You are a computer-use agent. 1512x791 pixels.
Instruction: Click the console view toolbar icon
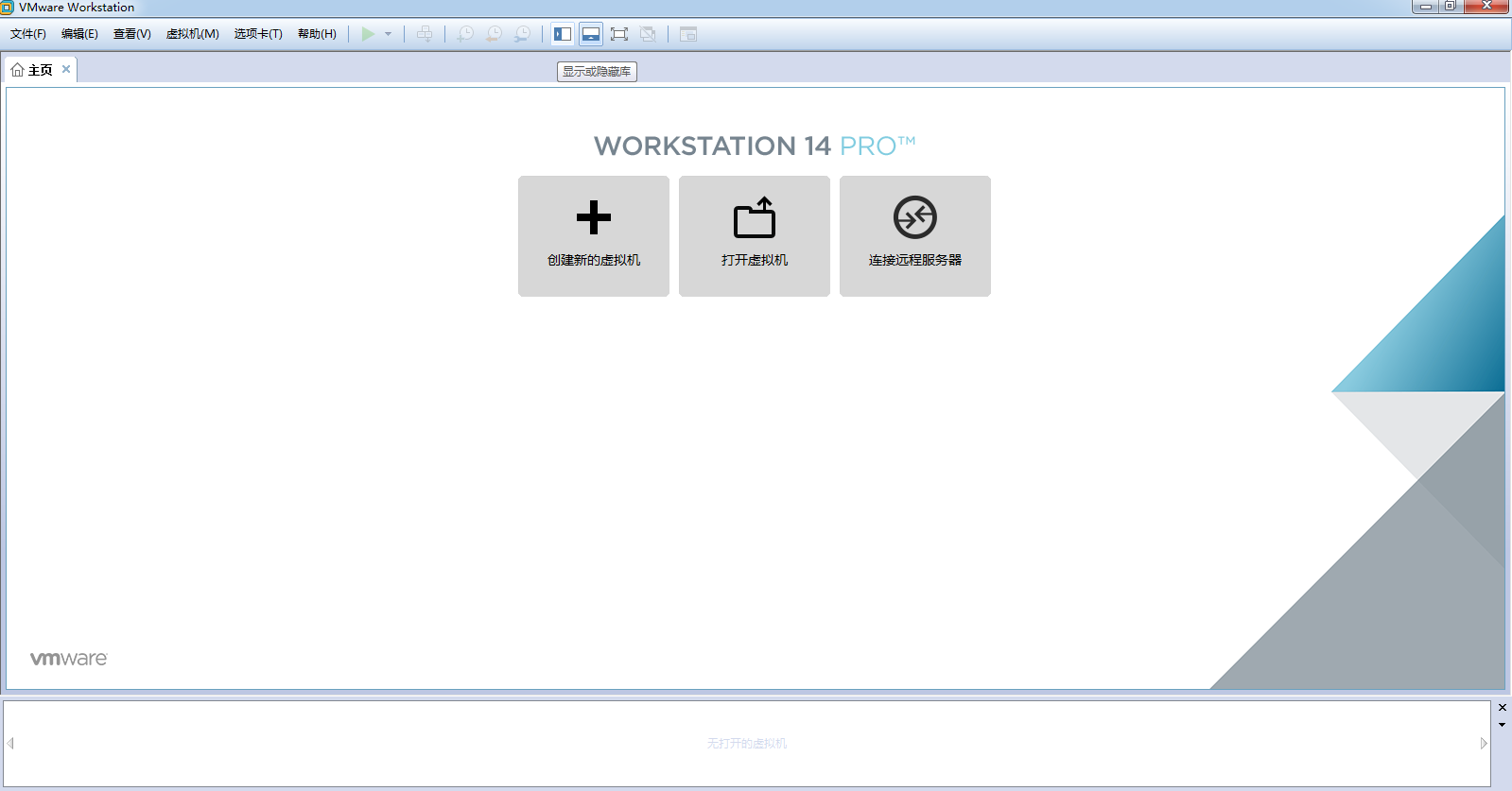coord(688,34)
